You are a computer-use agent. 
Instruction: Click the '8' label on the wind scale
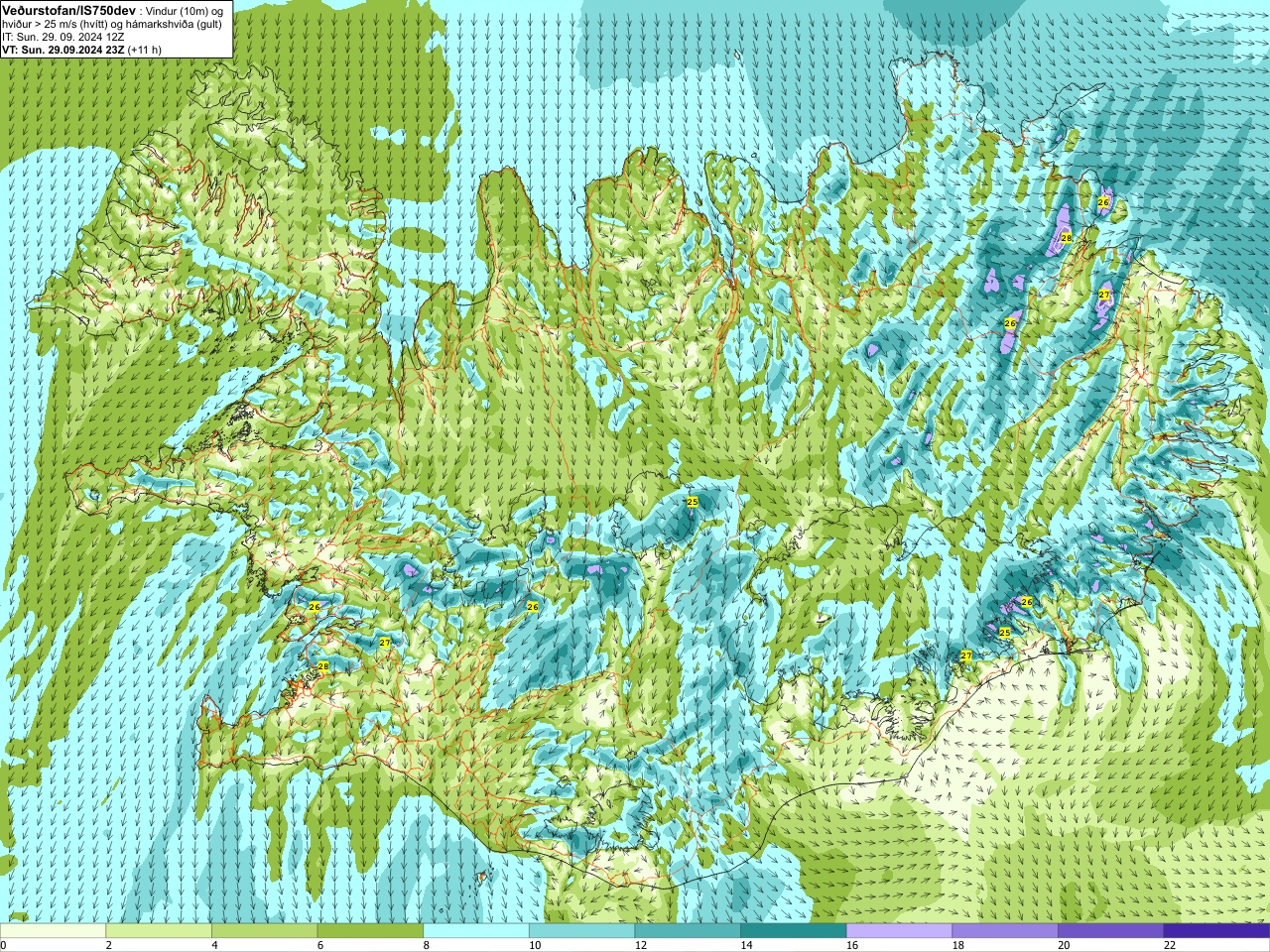tap(427, 945)
